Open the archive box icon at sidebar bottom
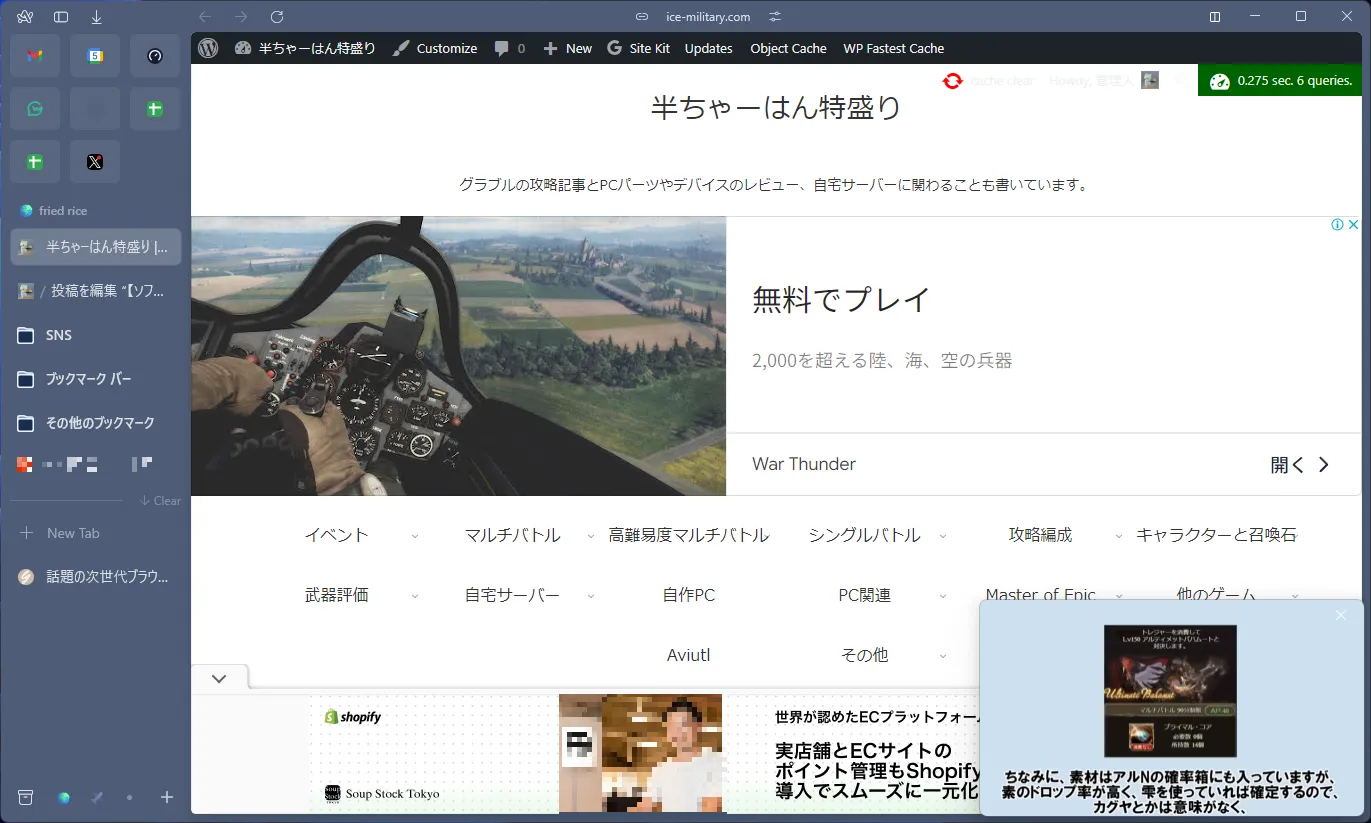This screenshot has width=1371, height=823. (26, 798)
